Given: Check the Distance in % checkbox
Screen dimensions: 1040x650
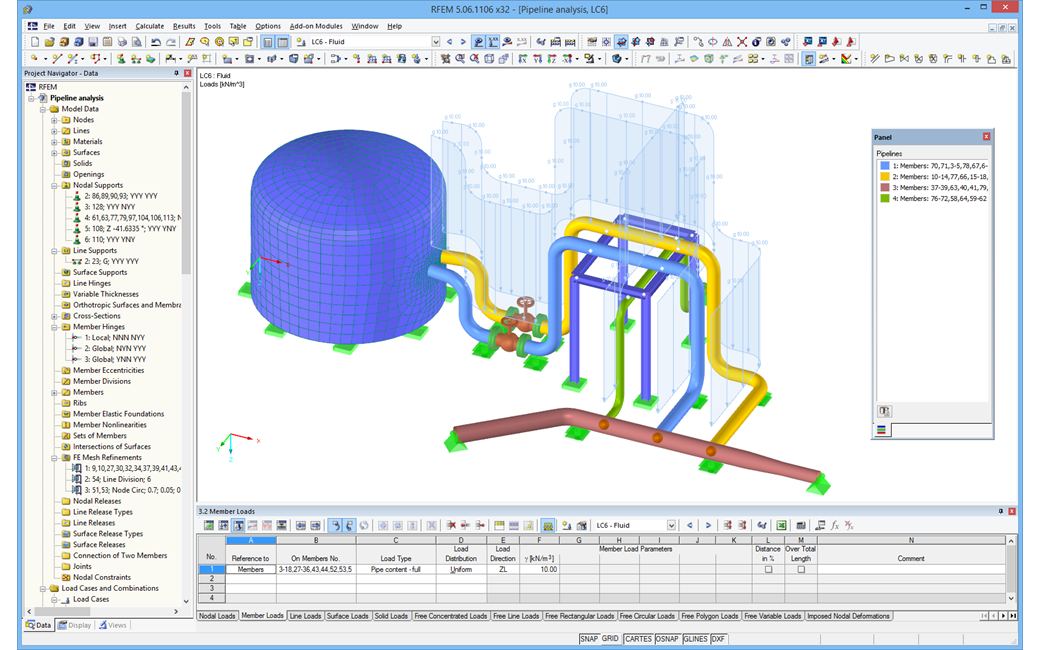Looking at the screenshot, I should pos(769,569).
